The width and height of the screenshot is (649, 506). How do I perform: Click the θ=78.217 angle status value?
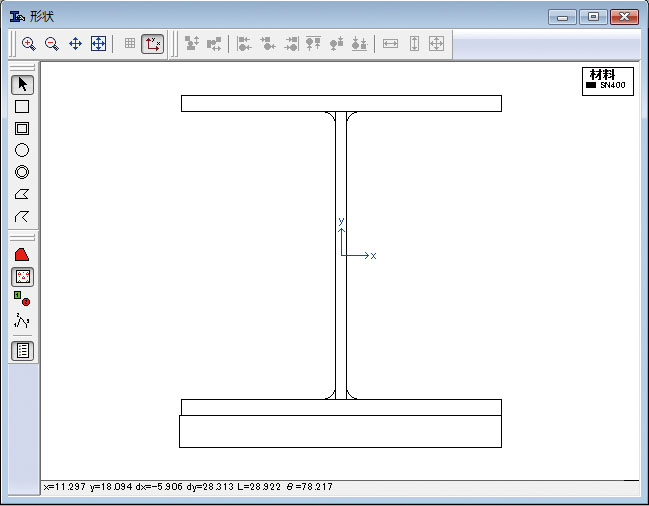[310, 487]
